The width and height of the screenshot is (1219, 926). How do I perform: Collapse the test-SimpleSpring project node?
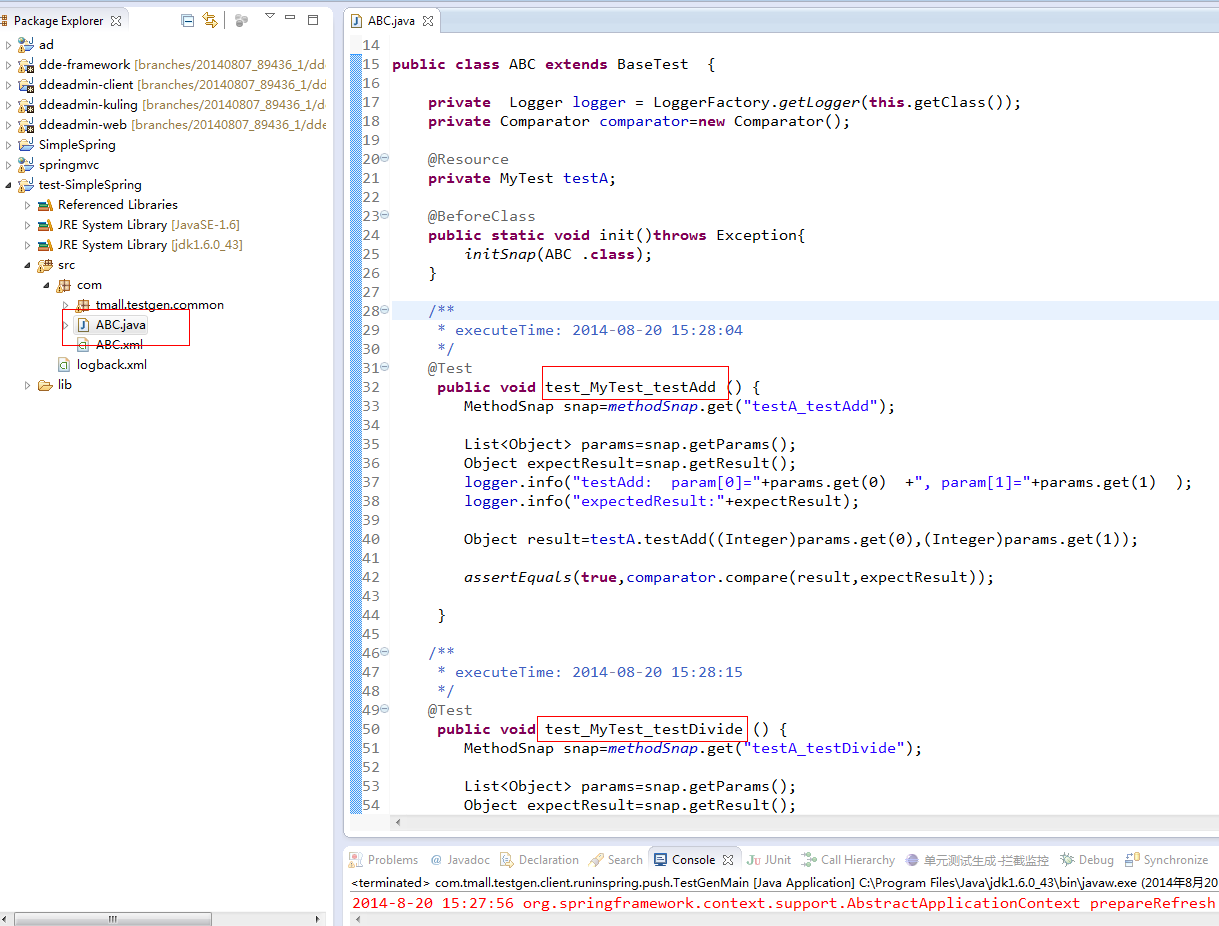click(9, 185)
